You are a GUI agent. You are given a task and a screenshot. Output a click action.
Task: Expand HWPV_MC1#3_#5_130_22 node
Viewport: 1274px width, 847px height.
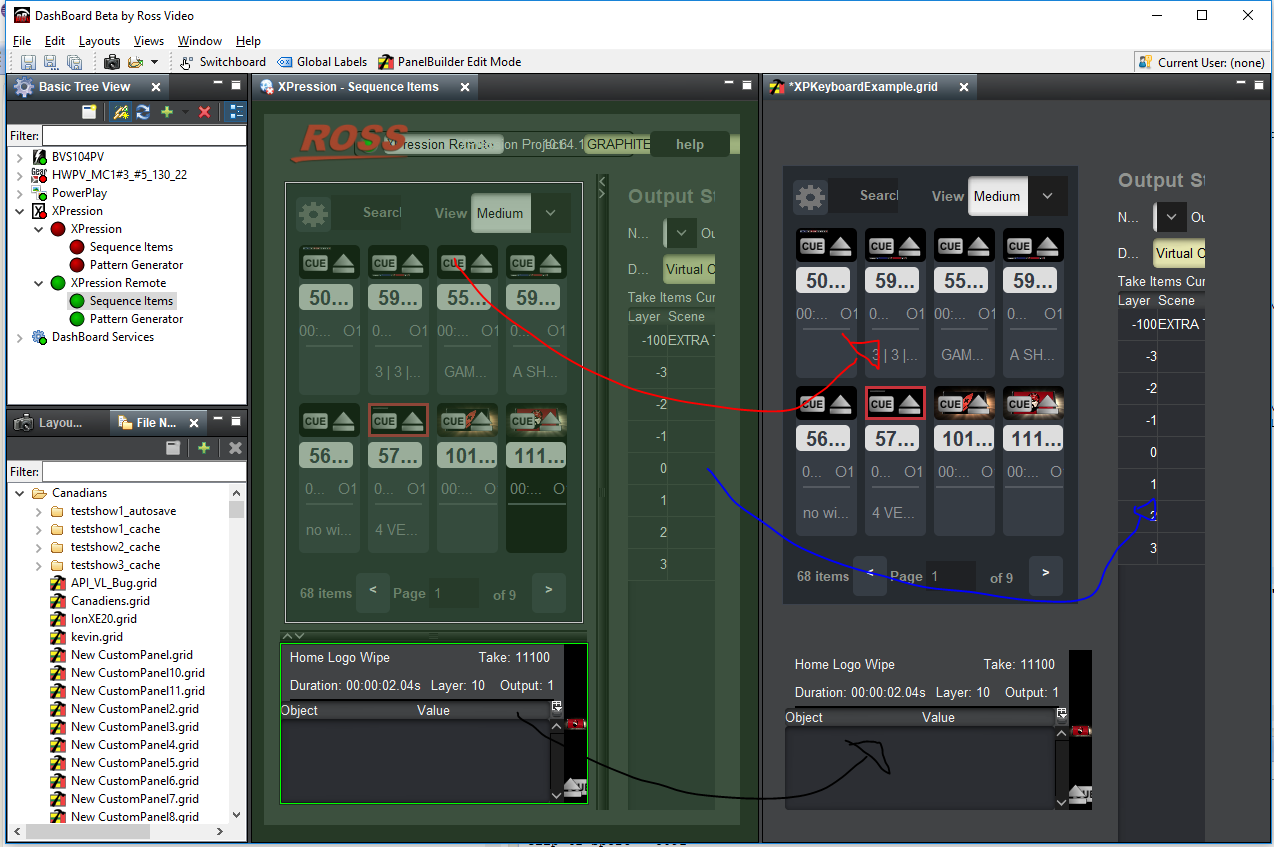[x=20, y=175]
